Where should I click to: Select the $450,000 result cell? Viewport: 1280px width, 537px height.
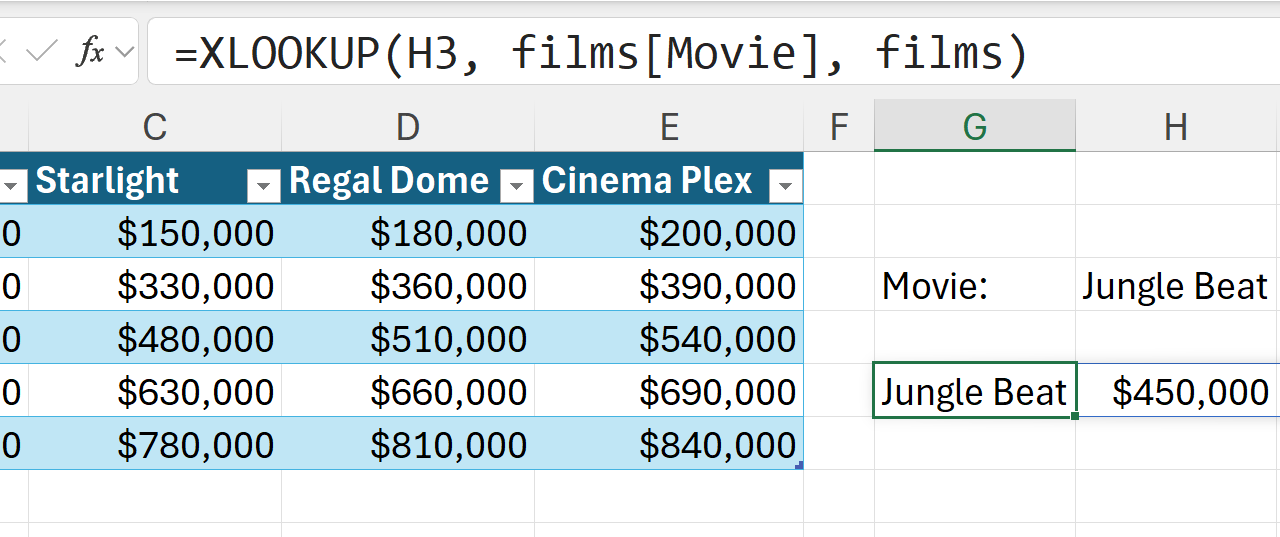[x=1180, y=392]
